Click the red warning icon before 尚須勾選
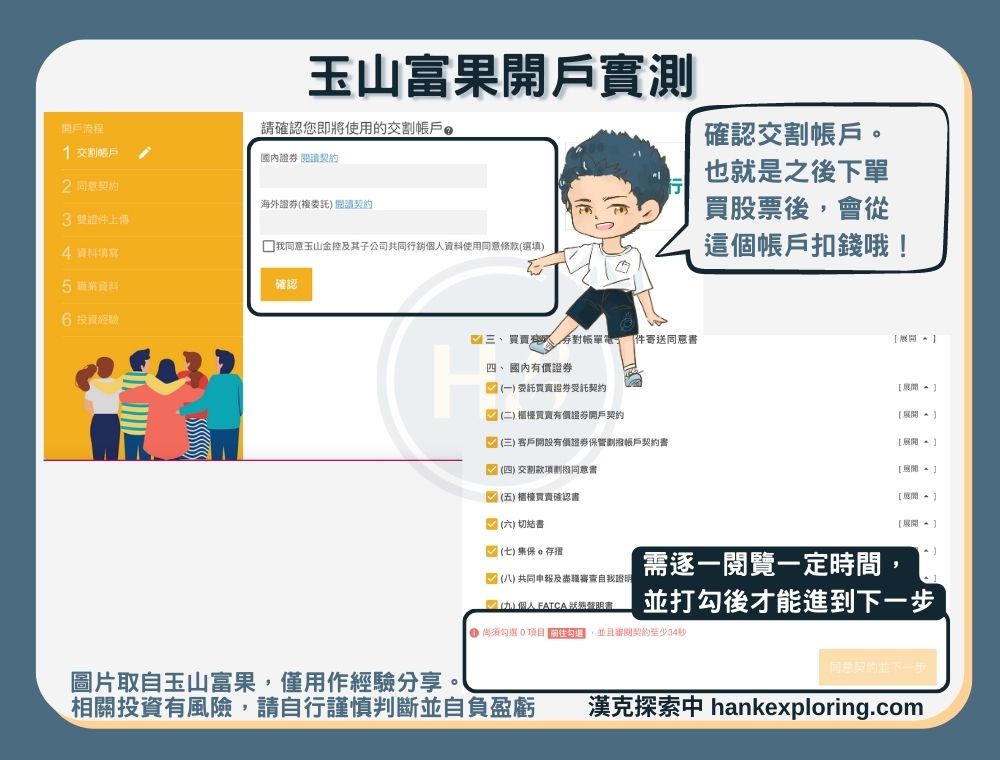This screenshot has height=760, width=1000. pyautogui.click(x=474, y=633)
